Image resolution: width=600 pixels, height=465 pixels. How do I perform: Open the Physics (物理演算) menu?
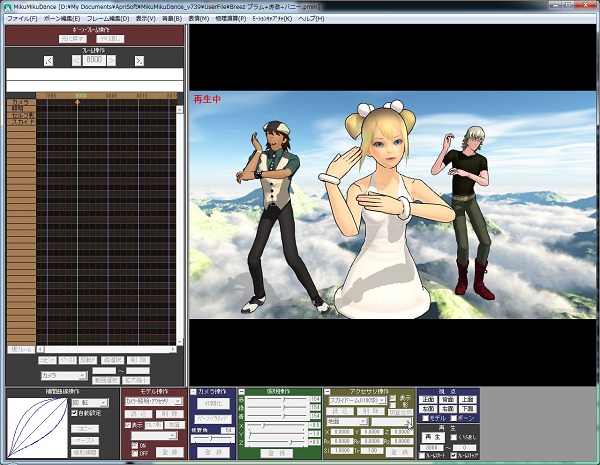pyautogui.click(x=231, y=18)
